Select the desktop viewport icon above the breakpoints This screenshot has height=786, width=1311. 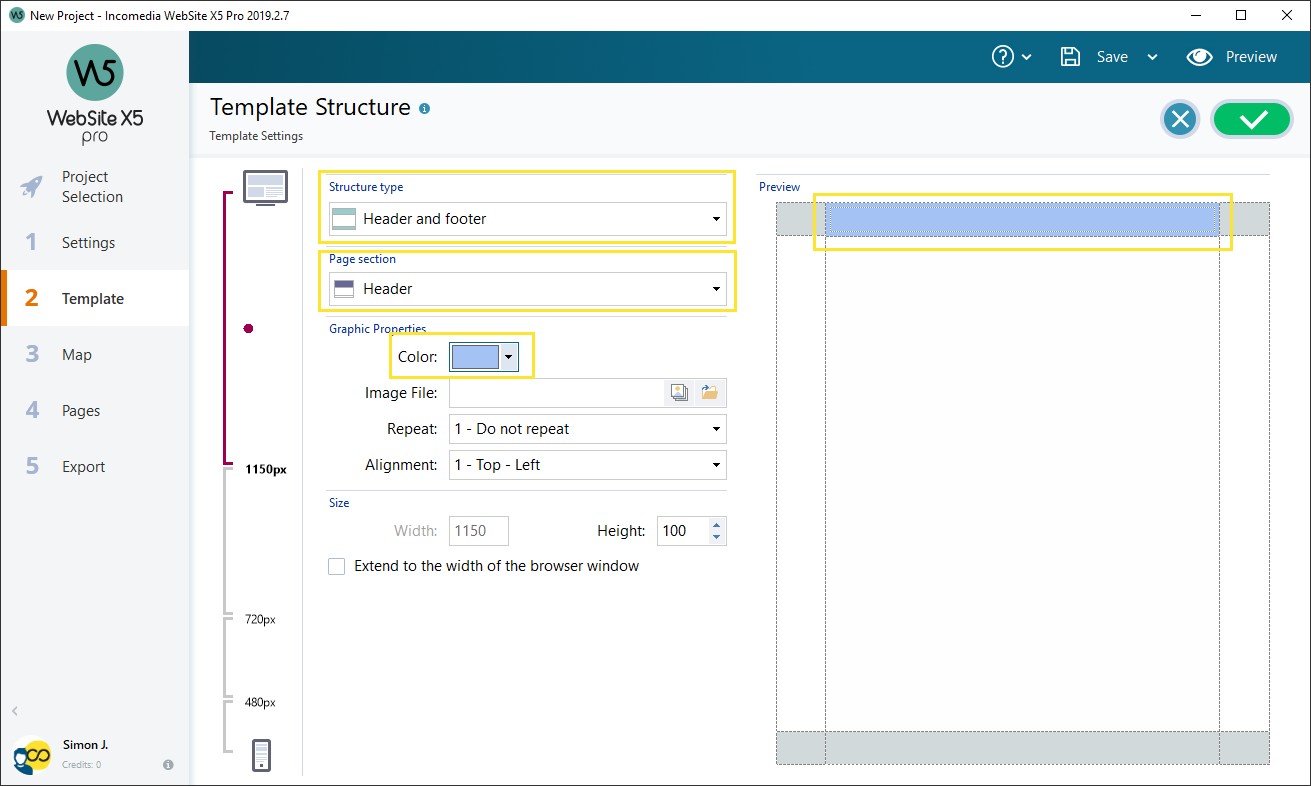click(264, 186)
